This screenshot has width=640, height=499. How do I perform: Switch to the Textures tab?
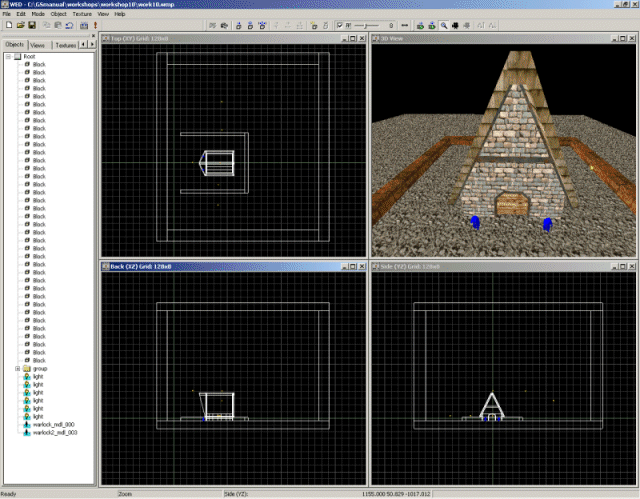pos(65,45)
